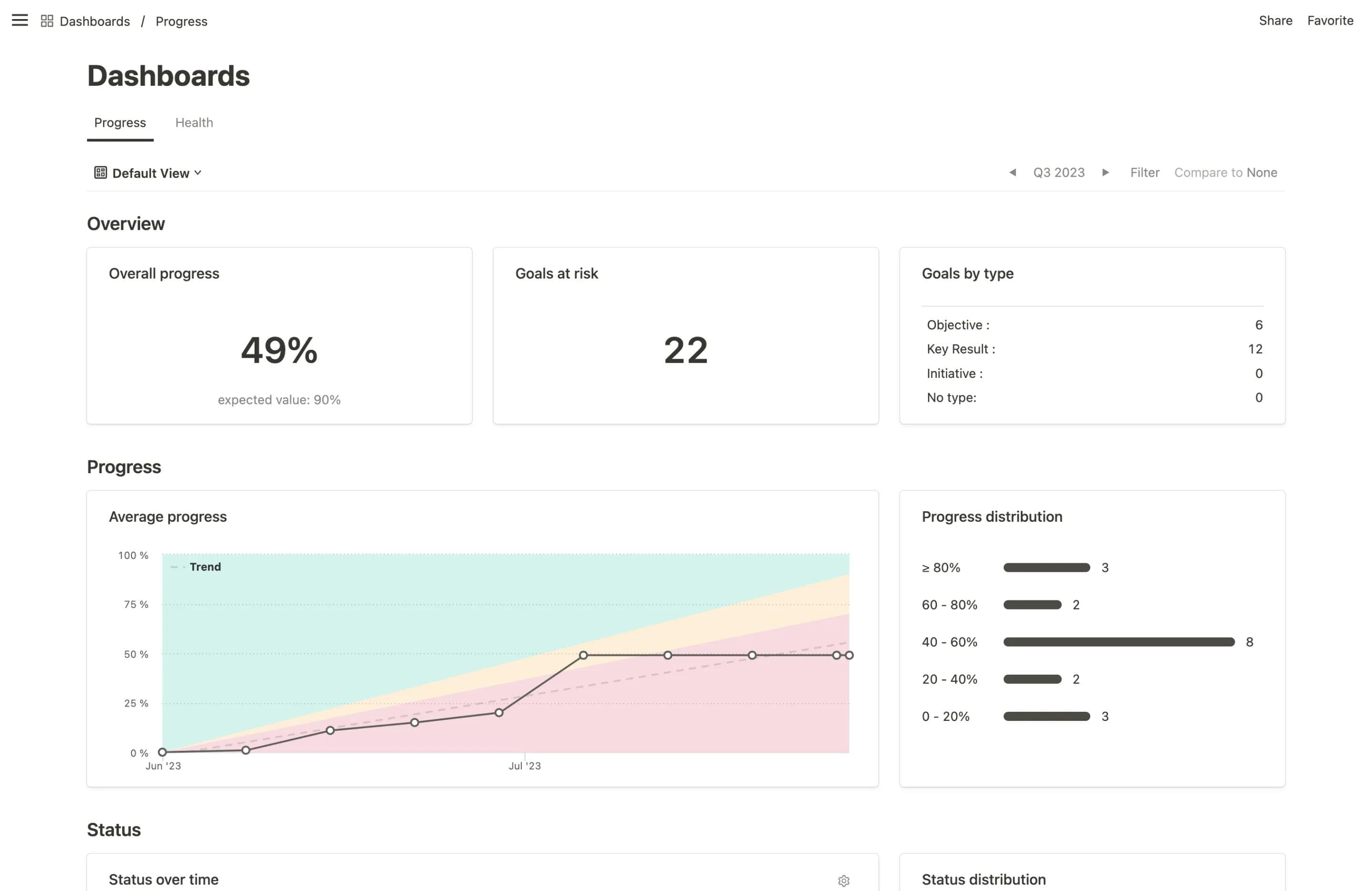1372x891 pixels.
Task: Expand the Q3 2023 period picker
Action: [x=1059, y=172]
